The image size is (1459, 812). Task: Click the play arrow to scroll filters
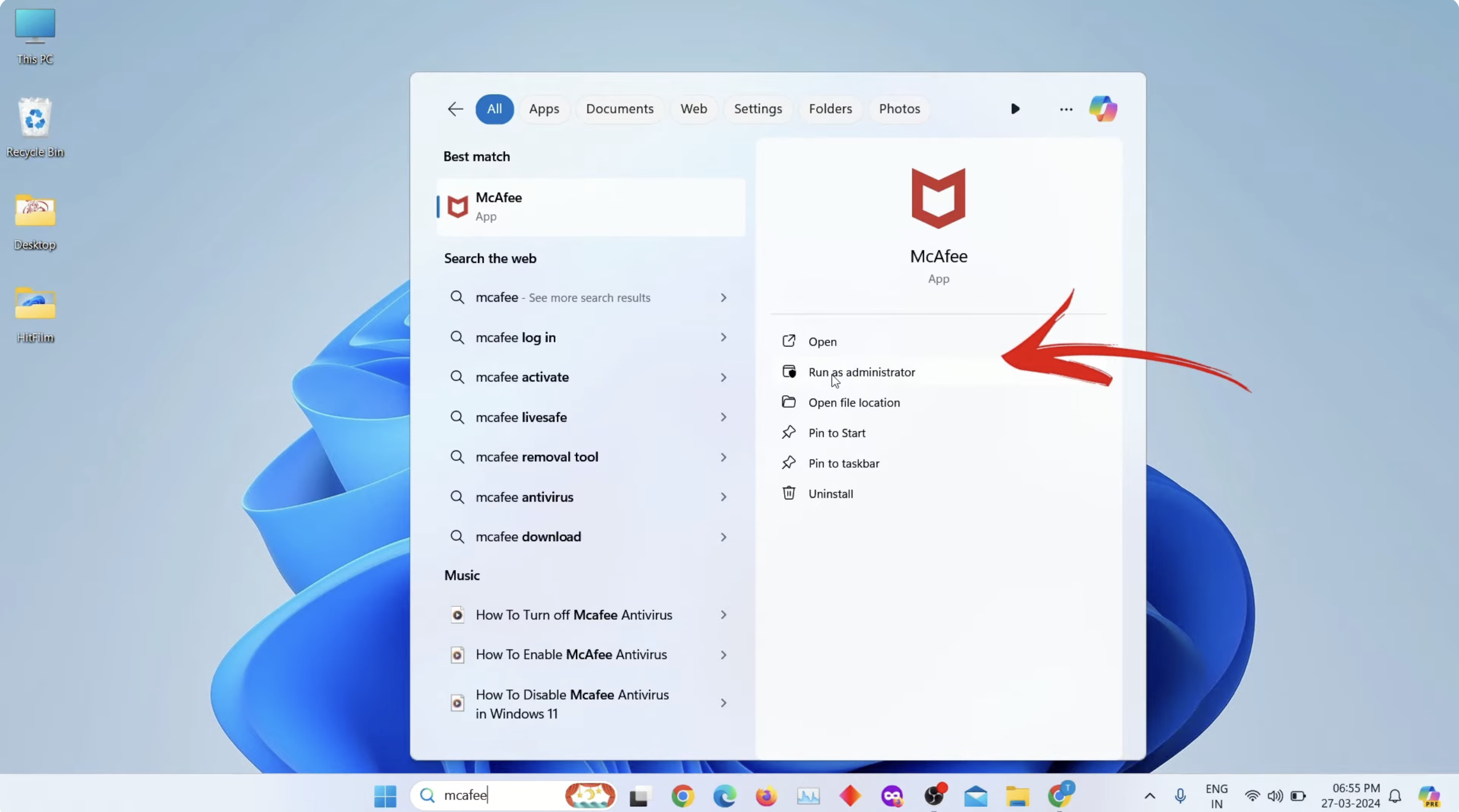[1015, 109]
